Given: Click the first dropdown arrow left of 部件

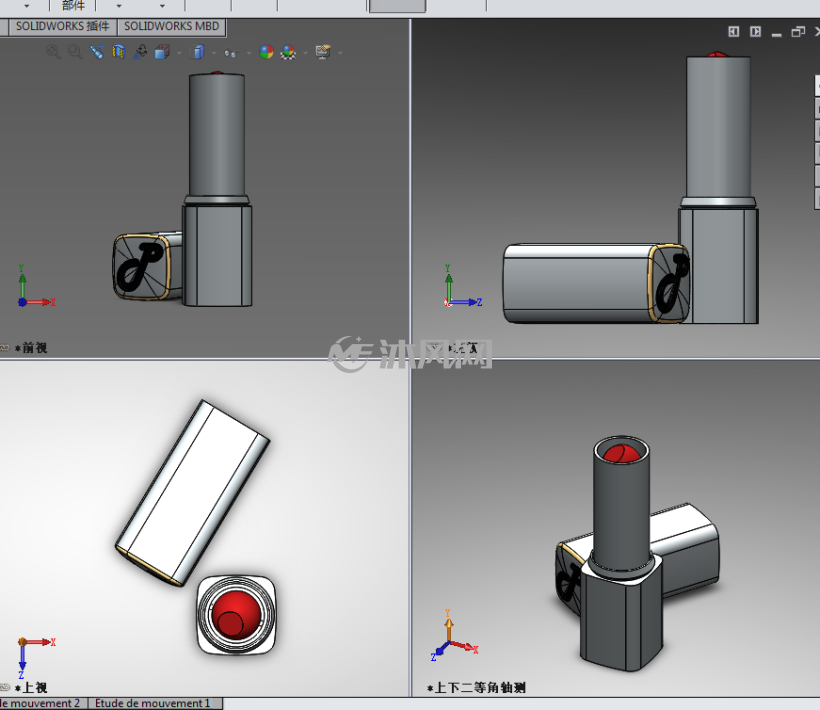Looking at the screenshot, I should coord(27,6).
